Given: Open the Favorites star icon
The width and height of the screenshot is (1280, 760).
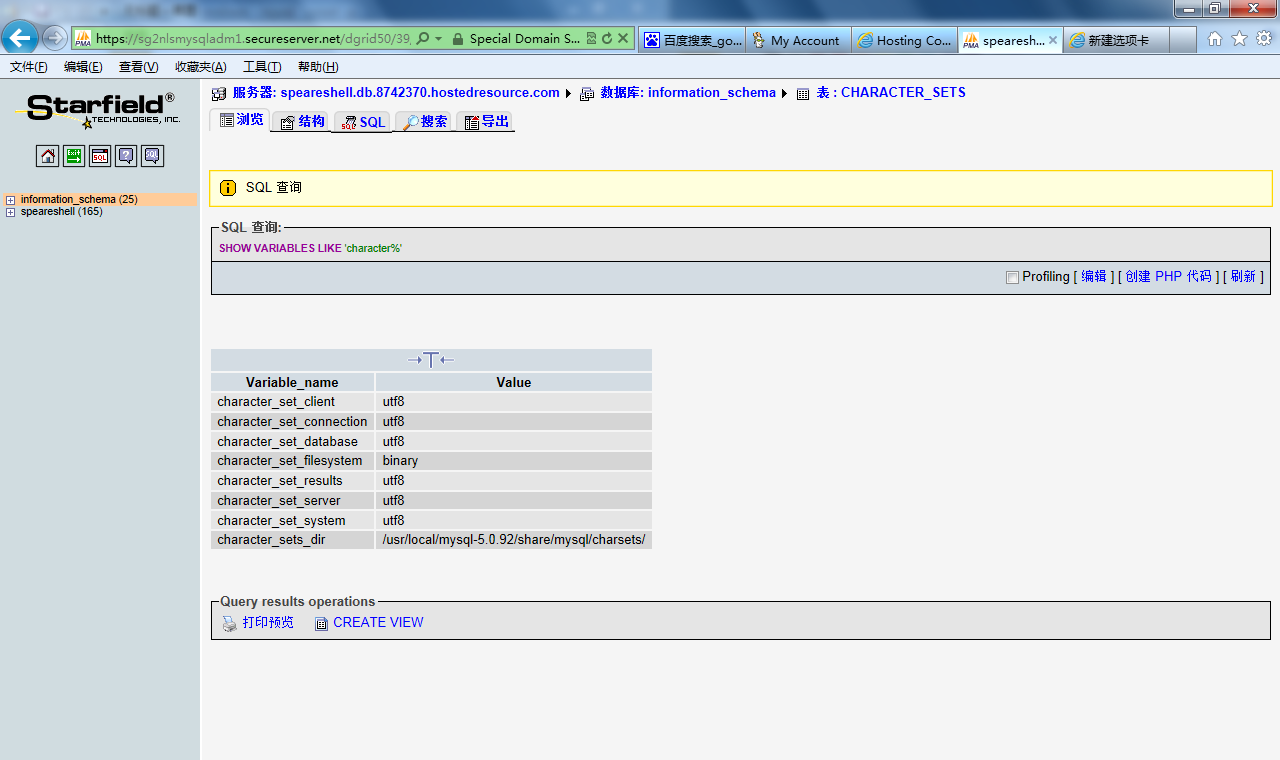Looking at the screenshot, I should (1239, 39).
